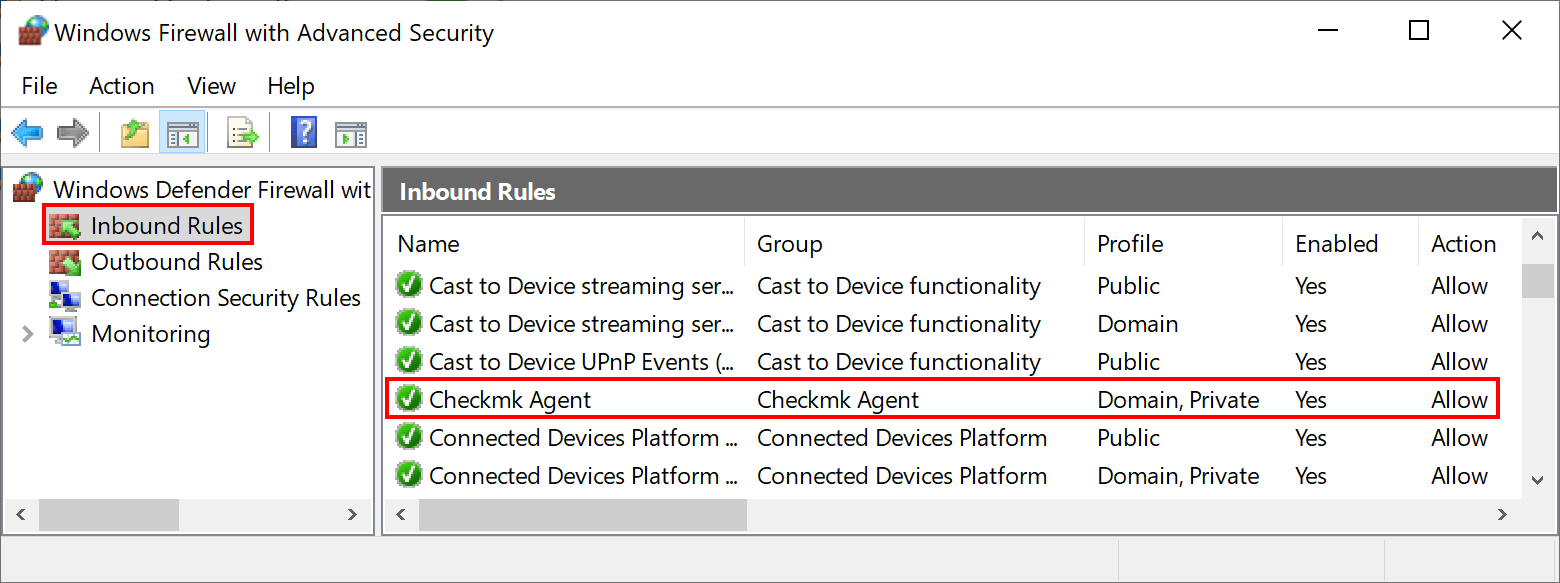Expand the Monitoring tree node

[x=28, y=334]
